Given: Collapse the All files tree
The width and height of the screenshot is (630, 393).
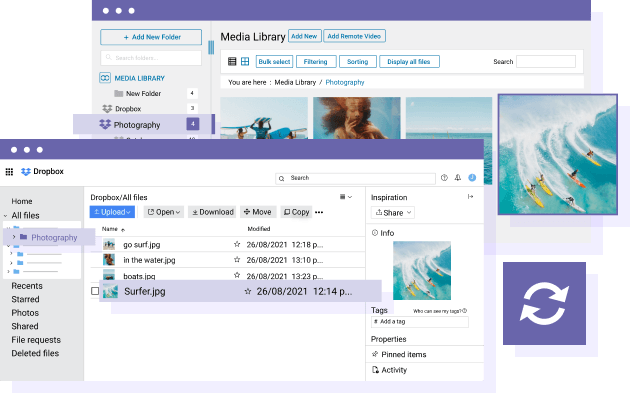Looking at the screenshot, I should click(6, 216).
